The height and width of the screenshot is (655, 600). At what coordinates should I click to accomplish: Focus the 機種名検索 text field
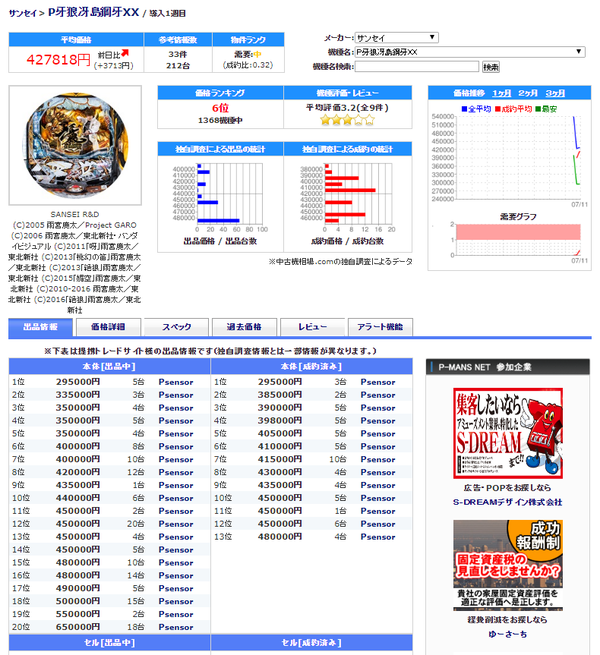point(417,66)
